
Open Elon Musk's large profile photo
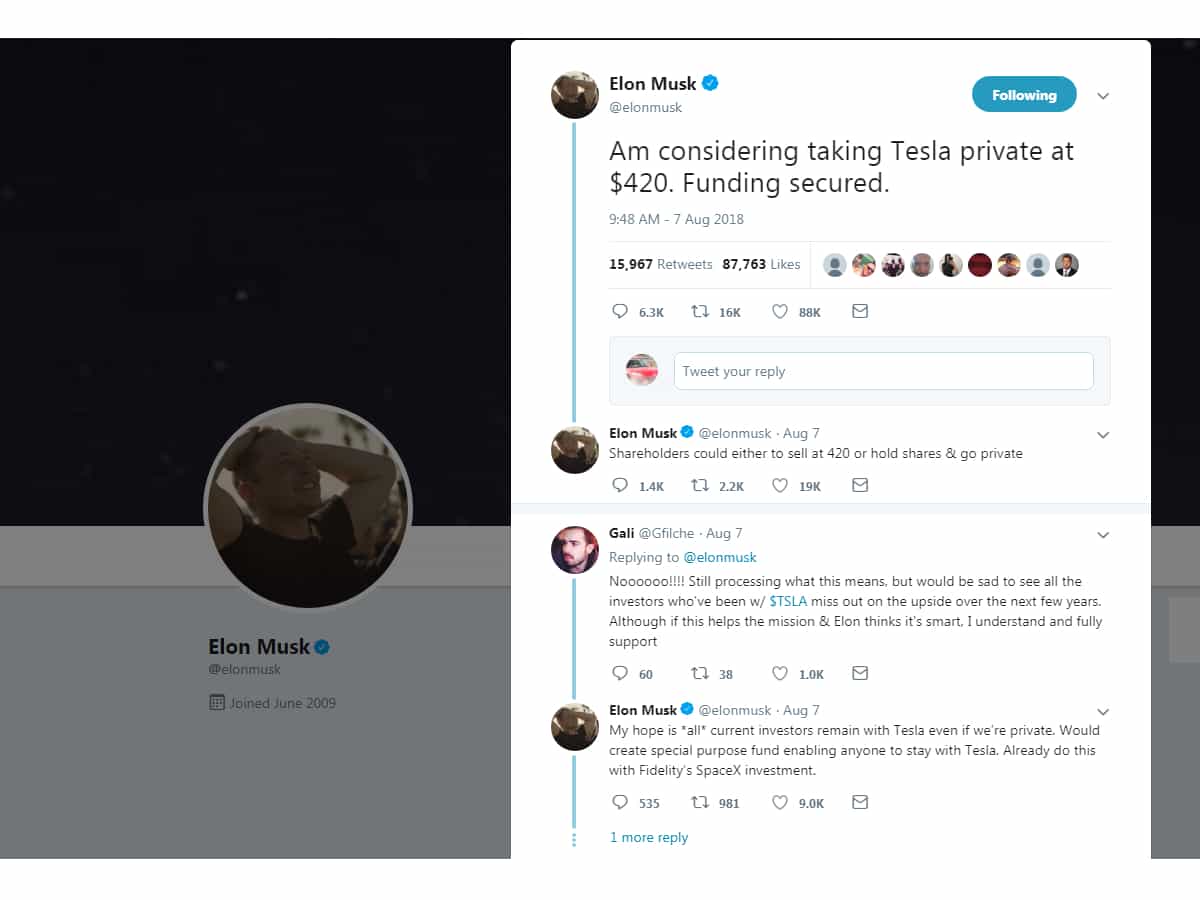click(x=308, y=507)
